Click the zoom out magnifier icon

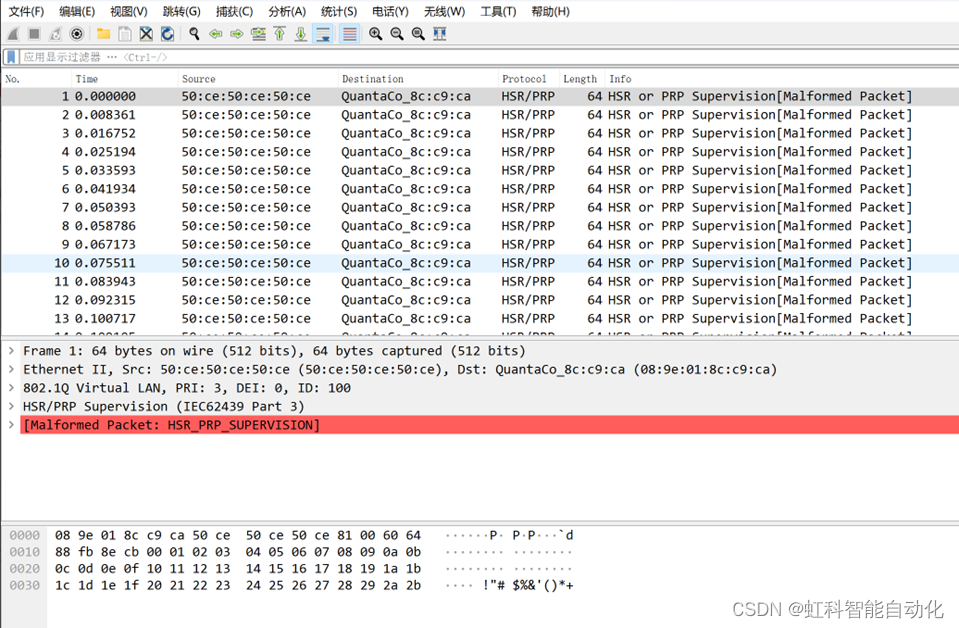(397, 34)
